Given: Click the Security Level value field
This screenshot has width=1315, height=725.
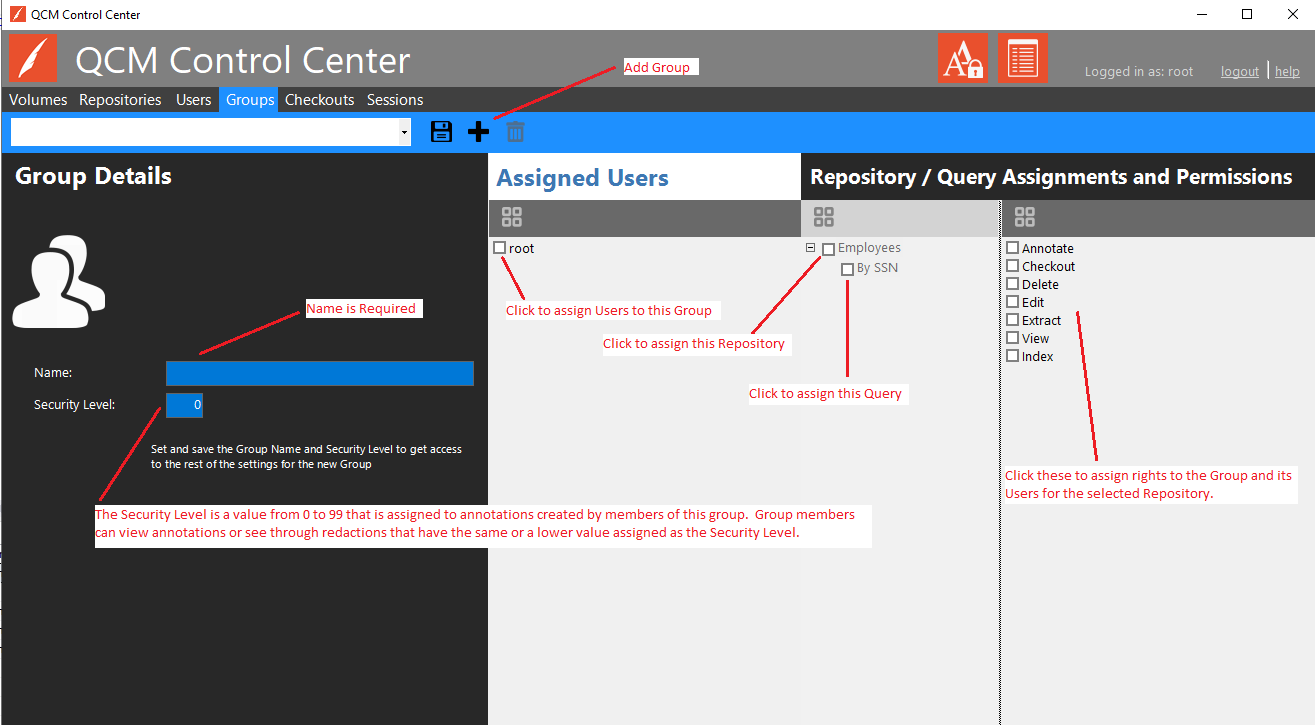Looking at the screenshot, I should (184, 405).
